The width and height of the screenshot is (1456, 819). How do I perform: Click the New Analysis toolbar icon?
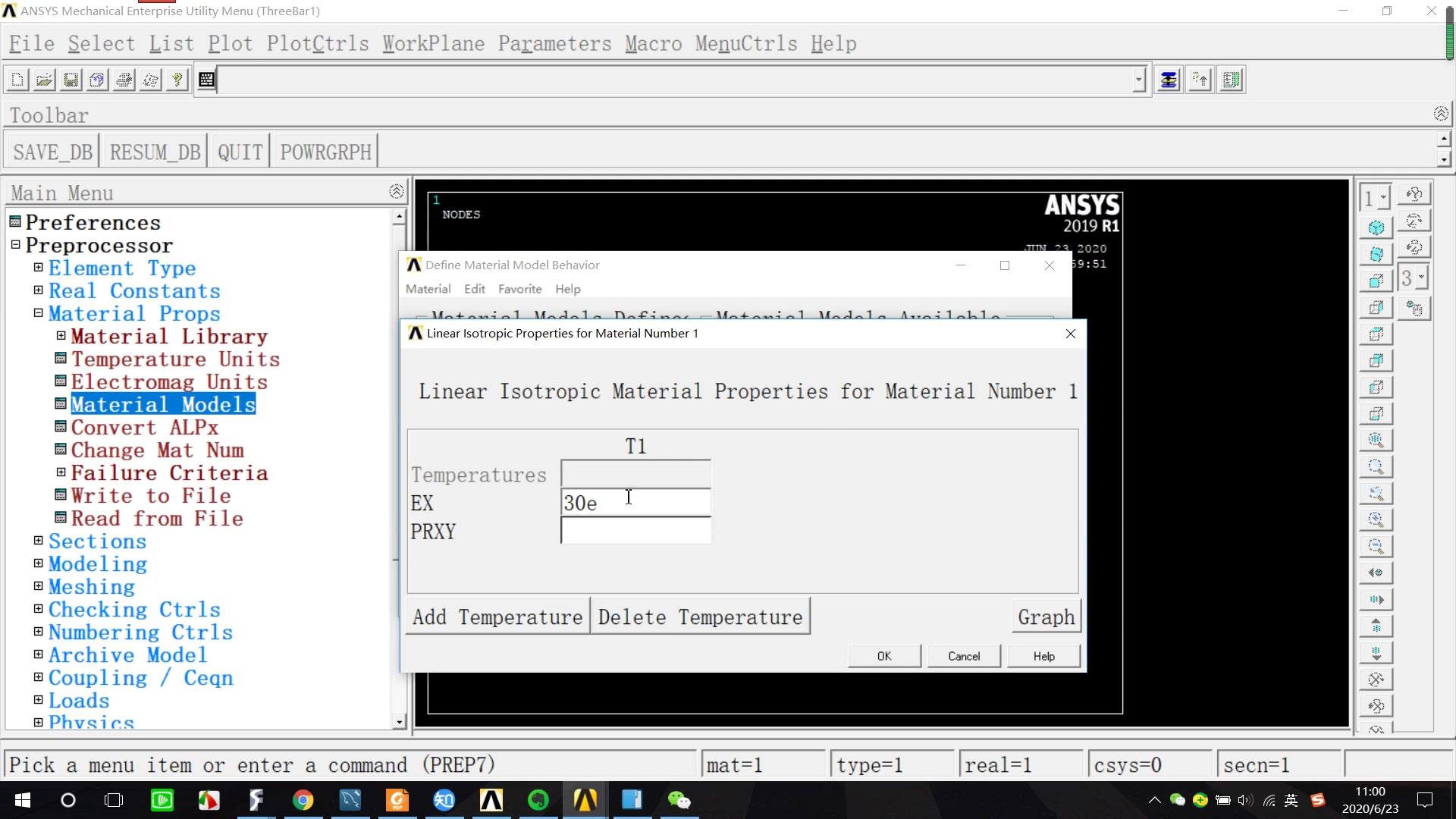tap(17, 80)
